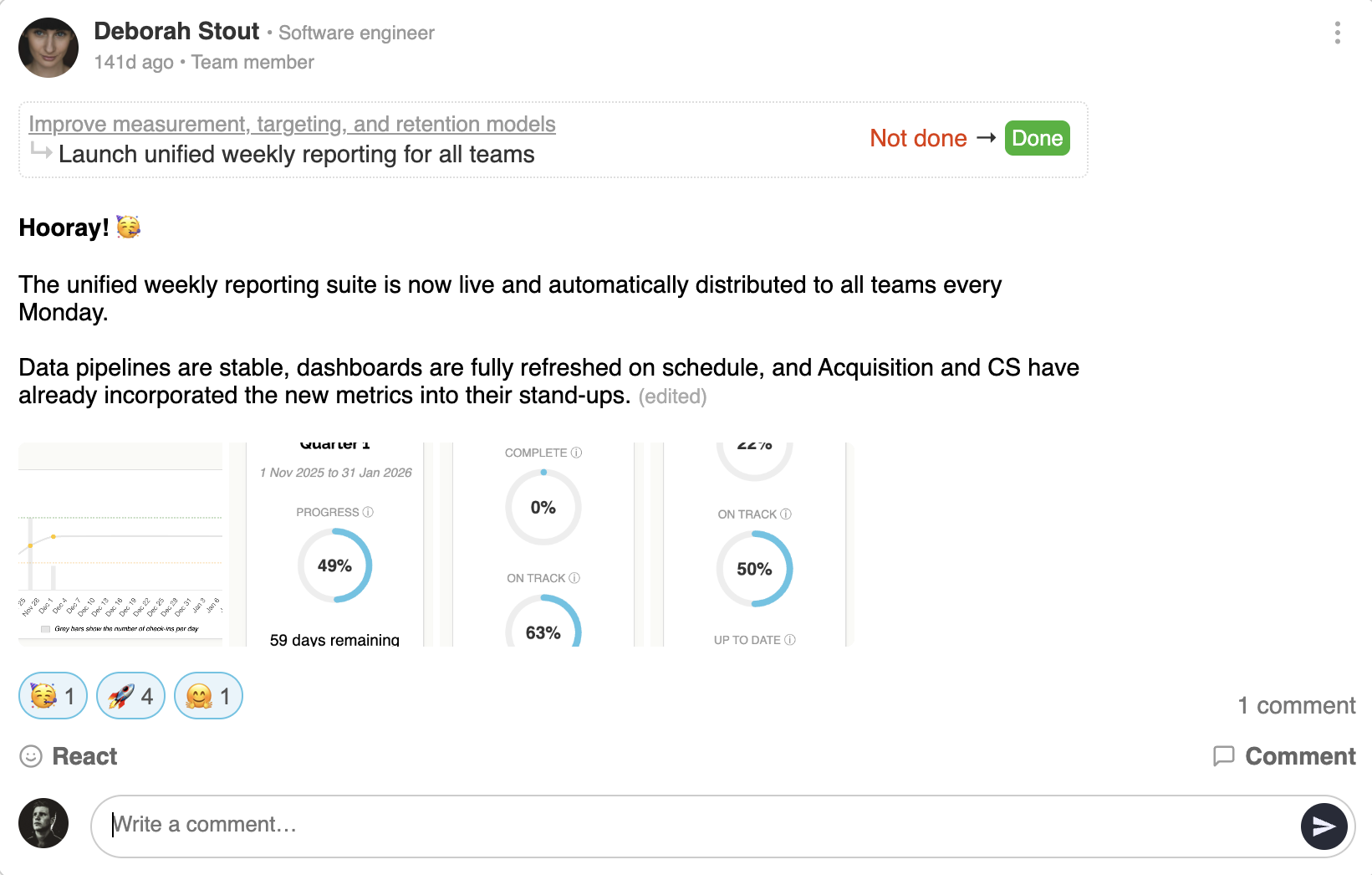Click the 49% progress ring
This screenshot has height=875, width=1372.
pyautogui.click(x=334, y=565)
